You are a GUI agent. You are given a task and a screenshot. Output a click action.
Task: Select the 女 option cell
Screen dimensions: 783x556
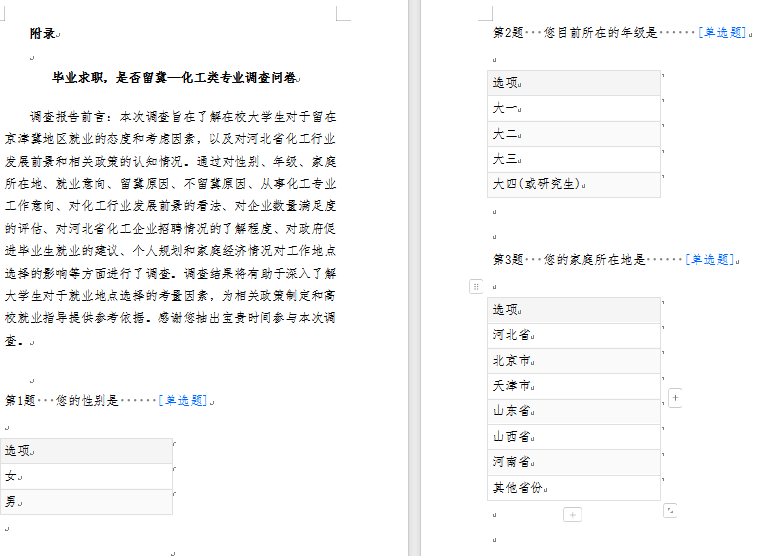pos(87,476)
